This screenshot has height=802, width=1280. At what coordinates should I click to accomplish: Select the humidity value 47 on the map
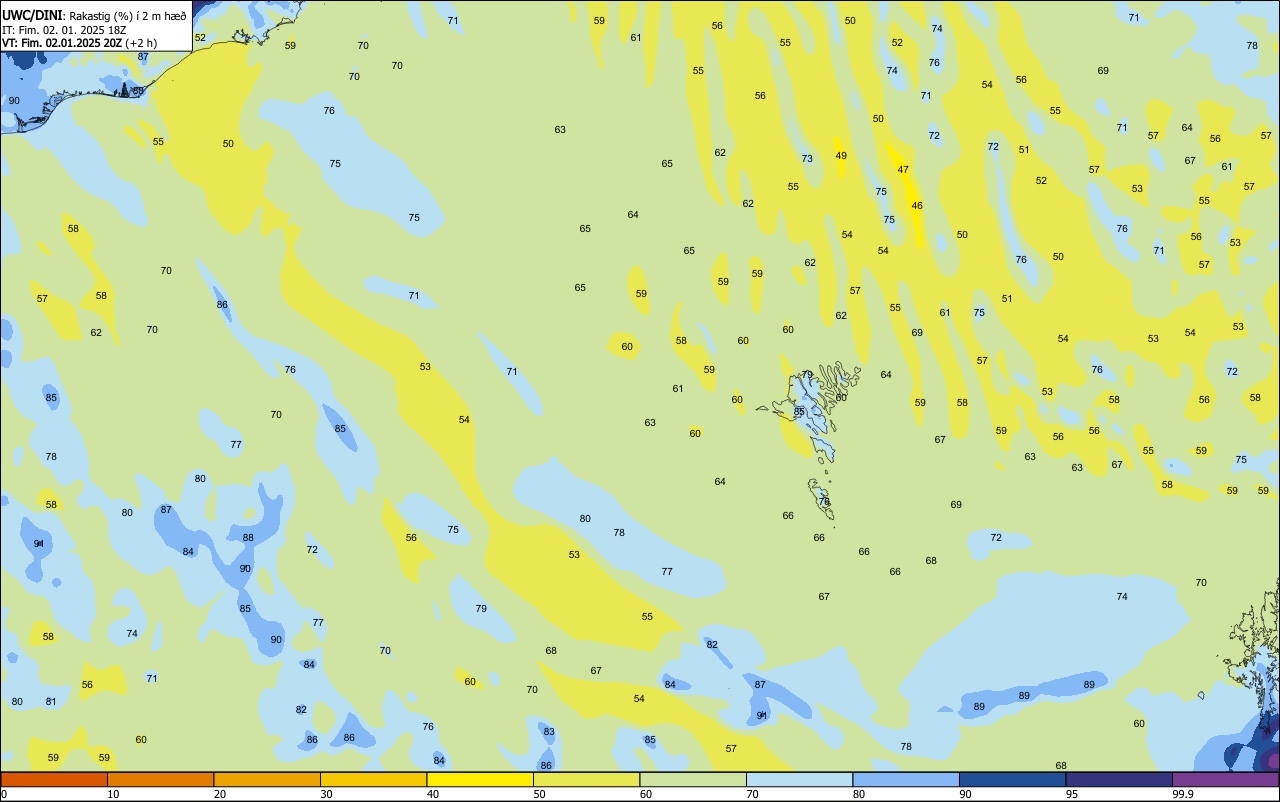[x=903, y=169]
